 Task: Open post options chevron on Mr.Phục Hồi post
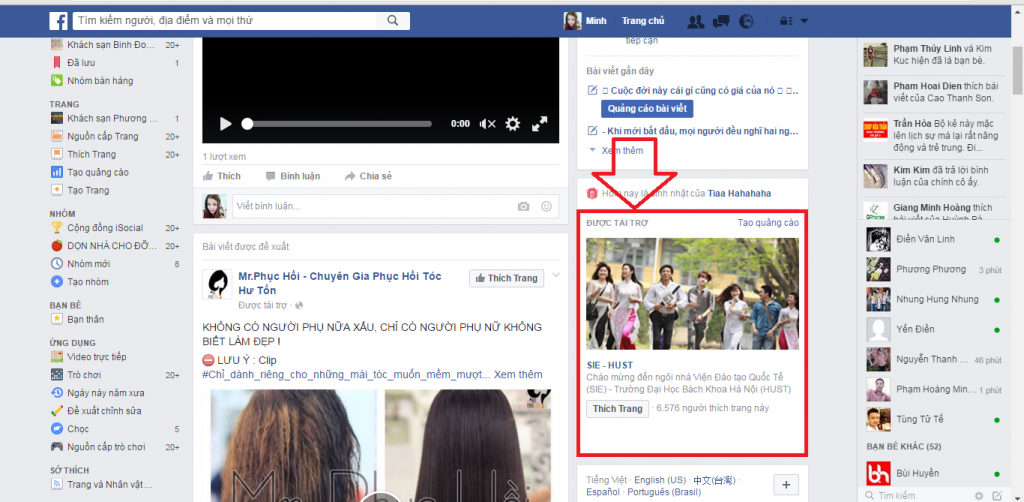(x=556, y=275)
